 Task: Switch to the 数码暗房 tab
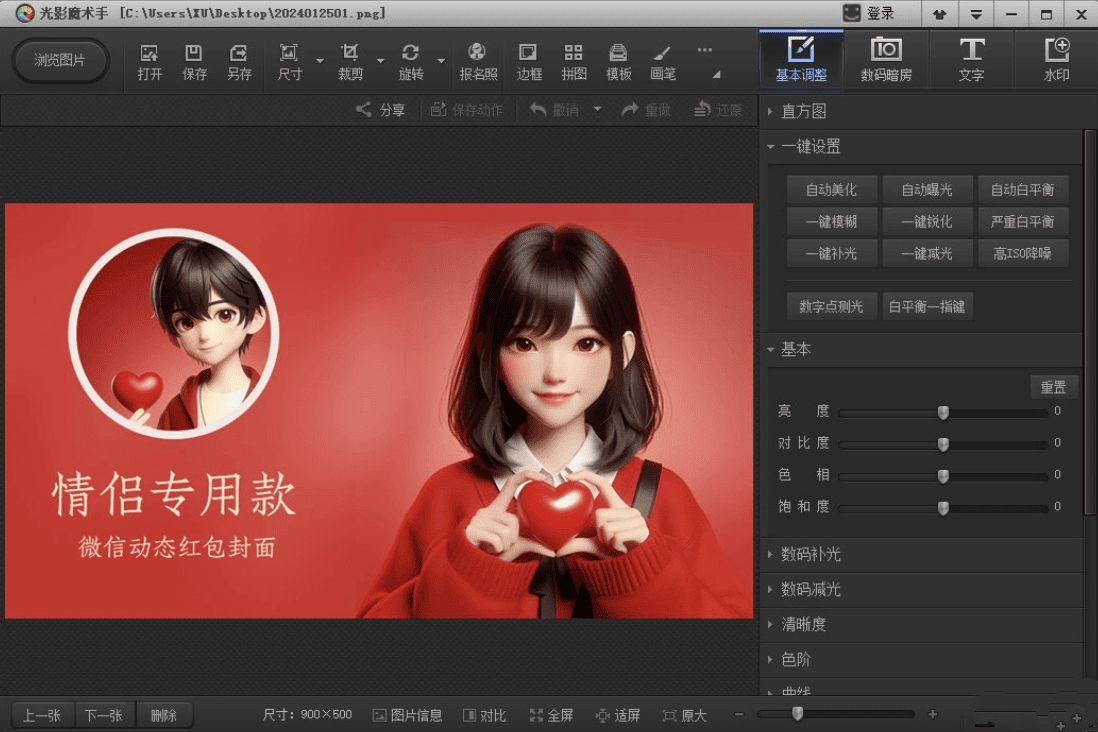888,58
